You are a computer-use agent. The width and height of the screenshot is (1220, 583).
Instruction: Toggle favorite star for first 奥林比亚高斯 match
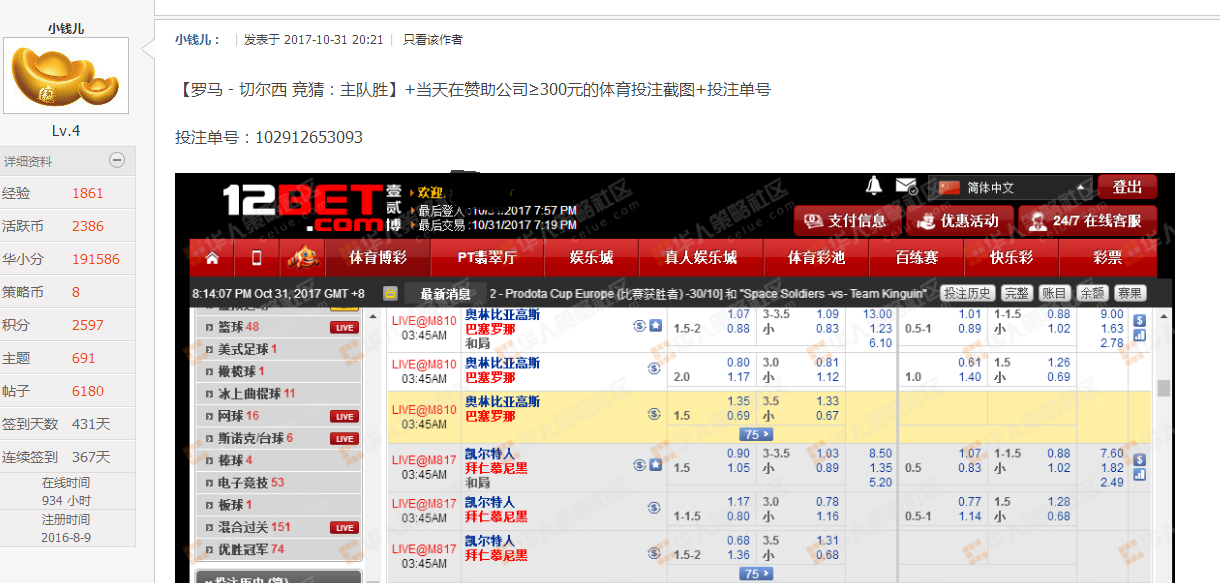pyautogui.click(x=656, y=325)
